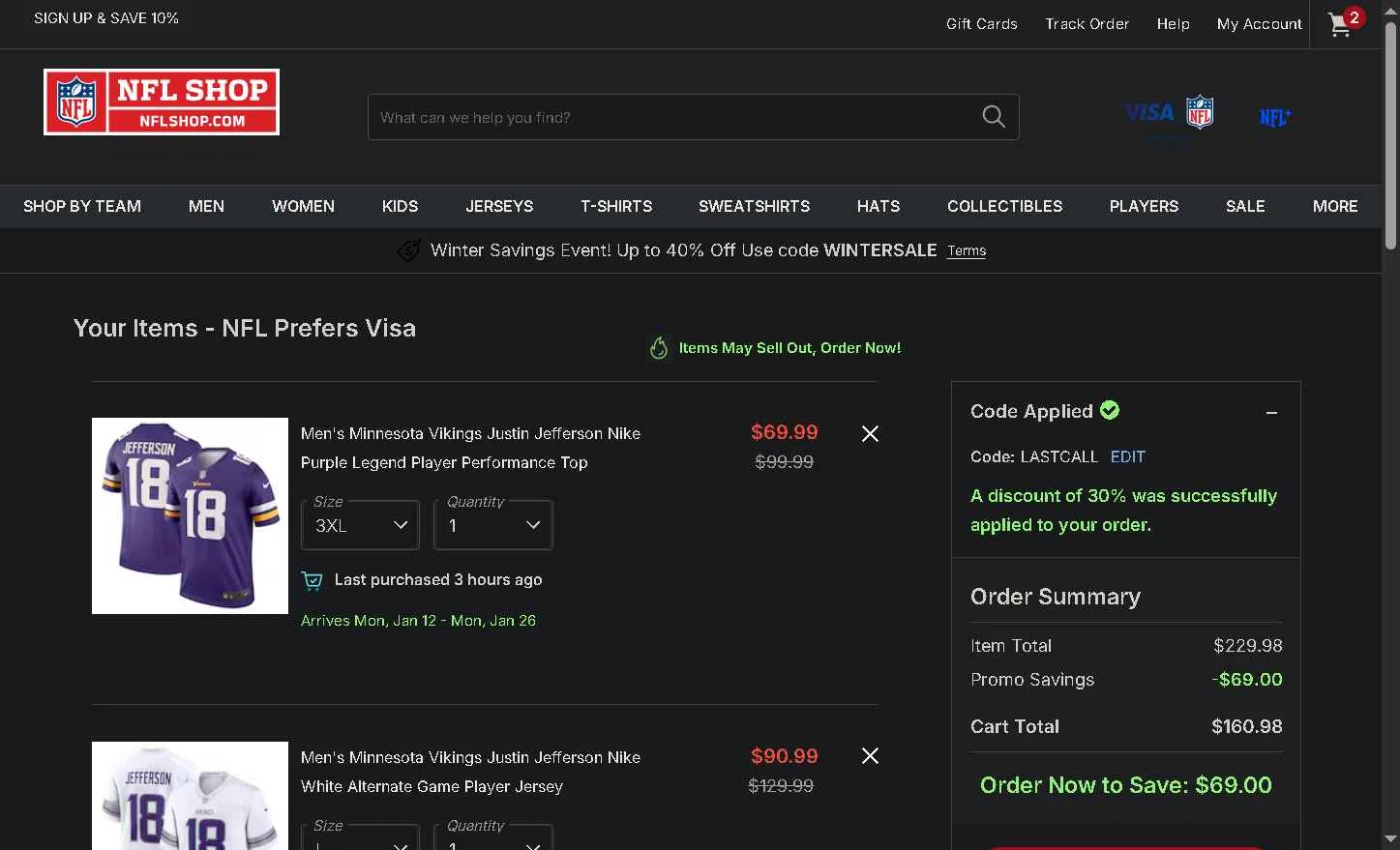Open My Account
This screenshot has height=850, width=1400.
point(1259,24)
